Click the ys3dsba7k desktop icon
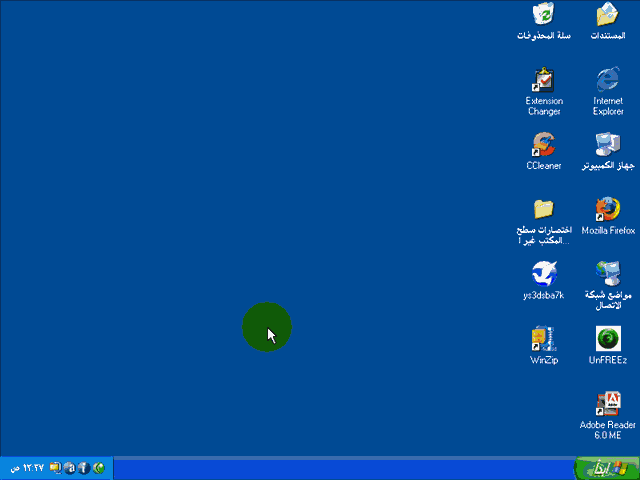The image size is (640, 480). coord(544,274)
